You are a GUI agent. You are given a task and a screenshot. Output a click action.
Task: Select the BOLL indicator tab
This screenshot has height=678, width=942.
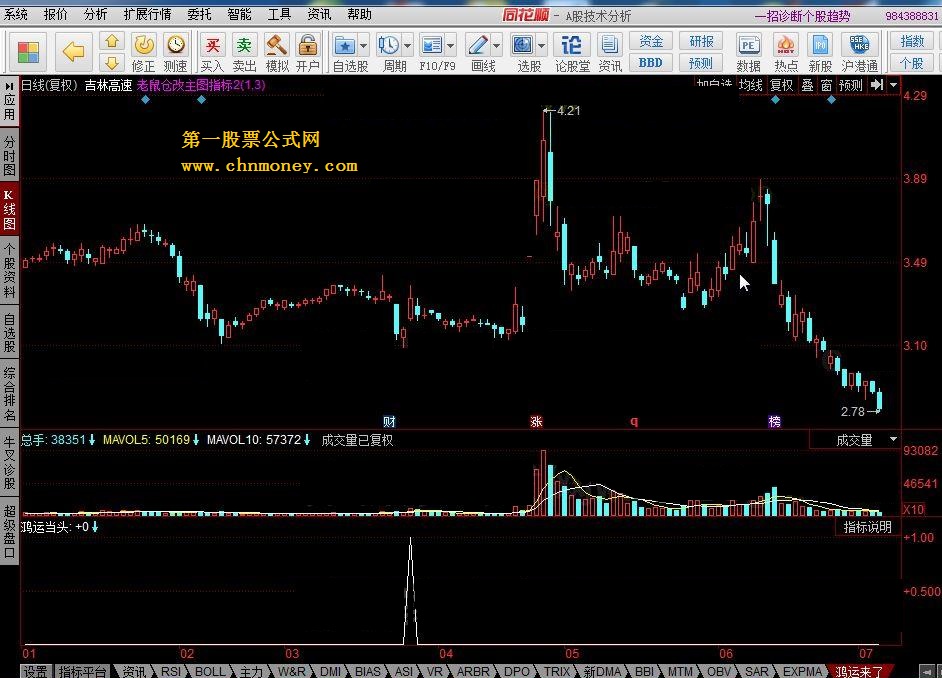210,671
